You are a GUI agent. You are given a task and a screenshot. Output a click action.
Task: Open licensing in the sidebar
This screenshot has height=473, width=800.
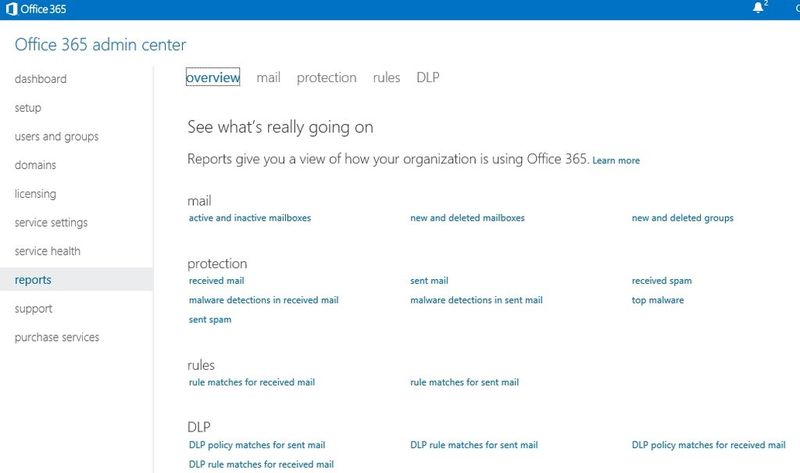pos(35,194)
